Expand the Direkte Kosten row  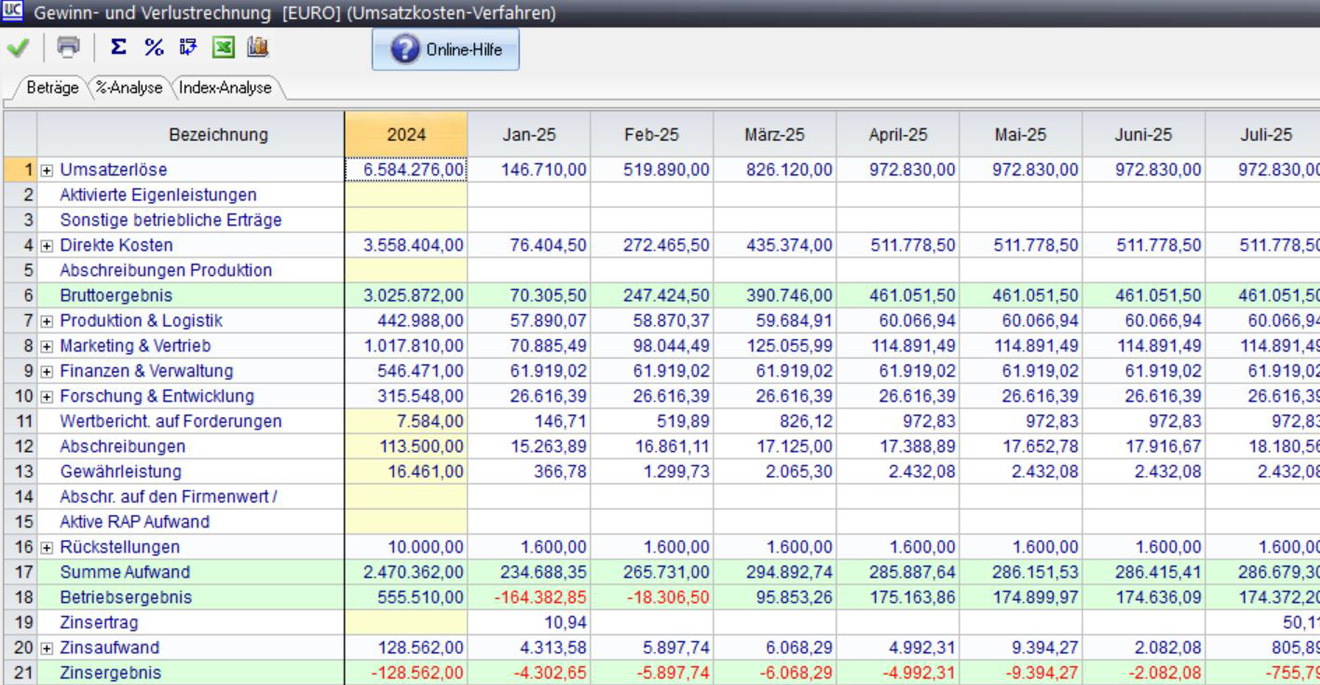pyautogui.click(x=47, y=246)
